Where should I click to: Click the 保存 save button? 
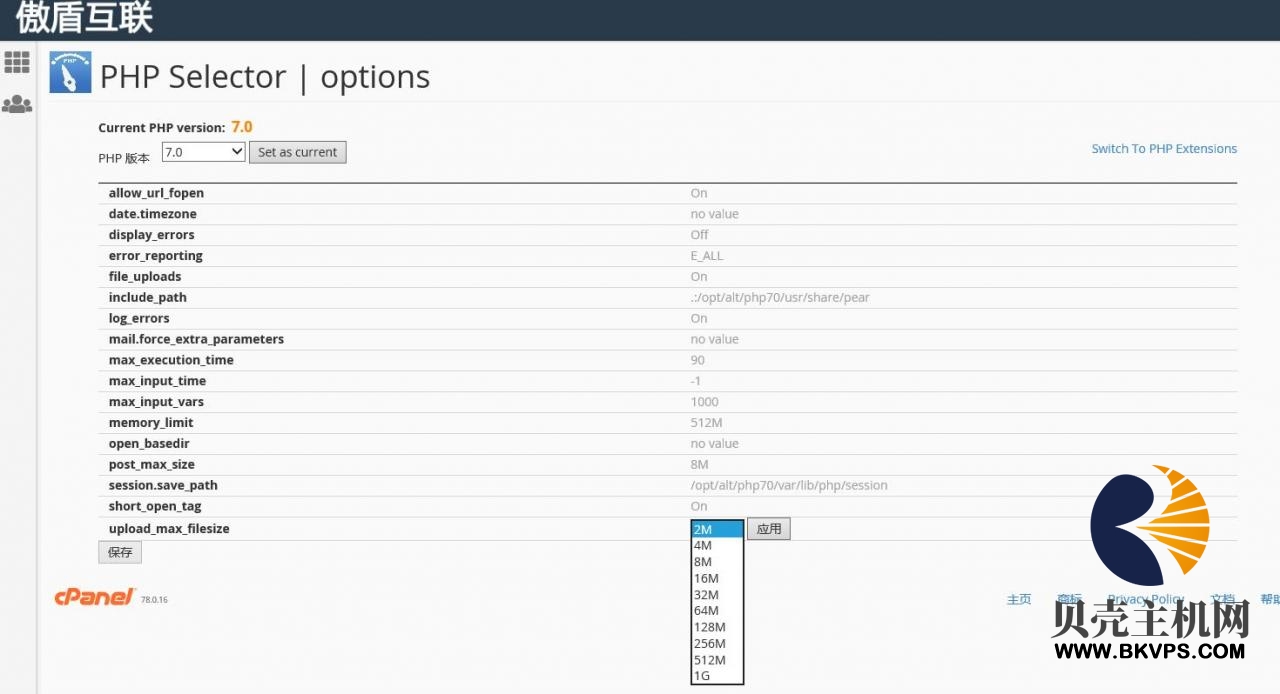click(x=120, y=552)
